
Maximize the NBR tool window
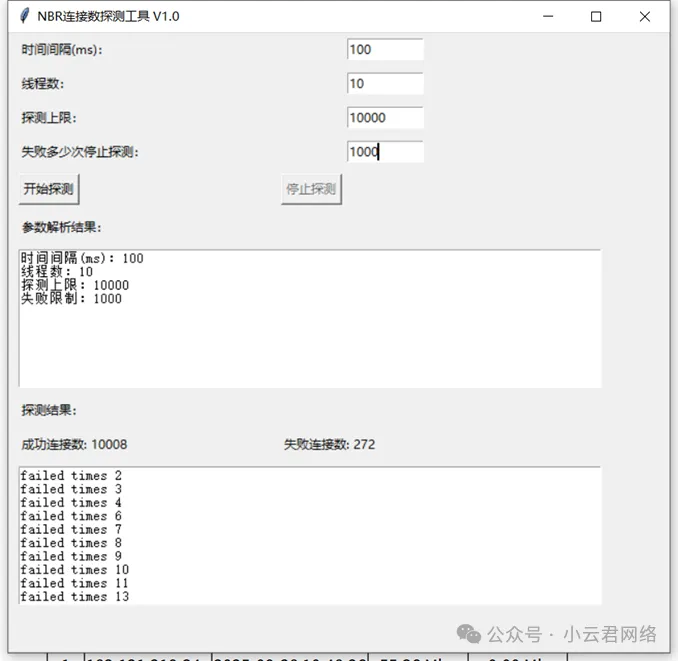[596, 16]
